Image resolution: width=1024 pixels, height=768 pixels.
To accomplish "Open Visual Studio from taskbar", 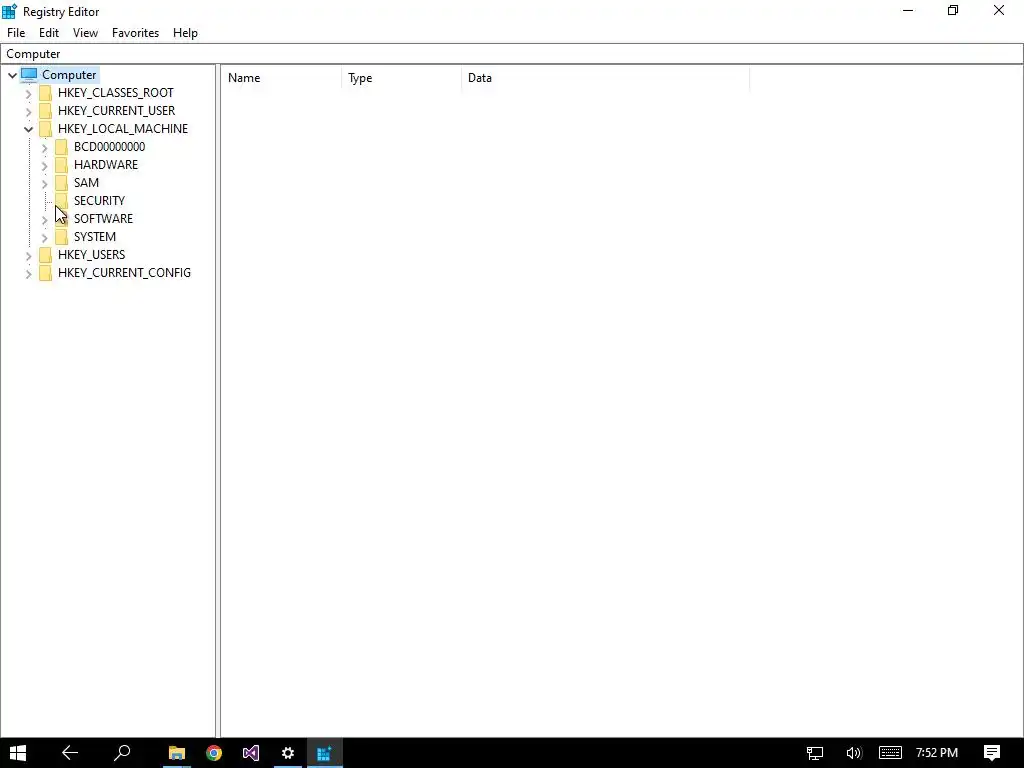I will tap(251, 753).
